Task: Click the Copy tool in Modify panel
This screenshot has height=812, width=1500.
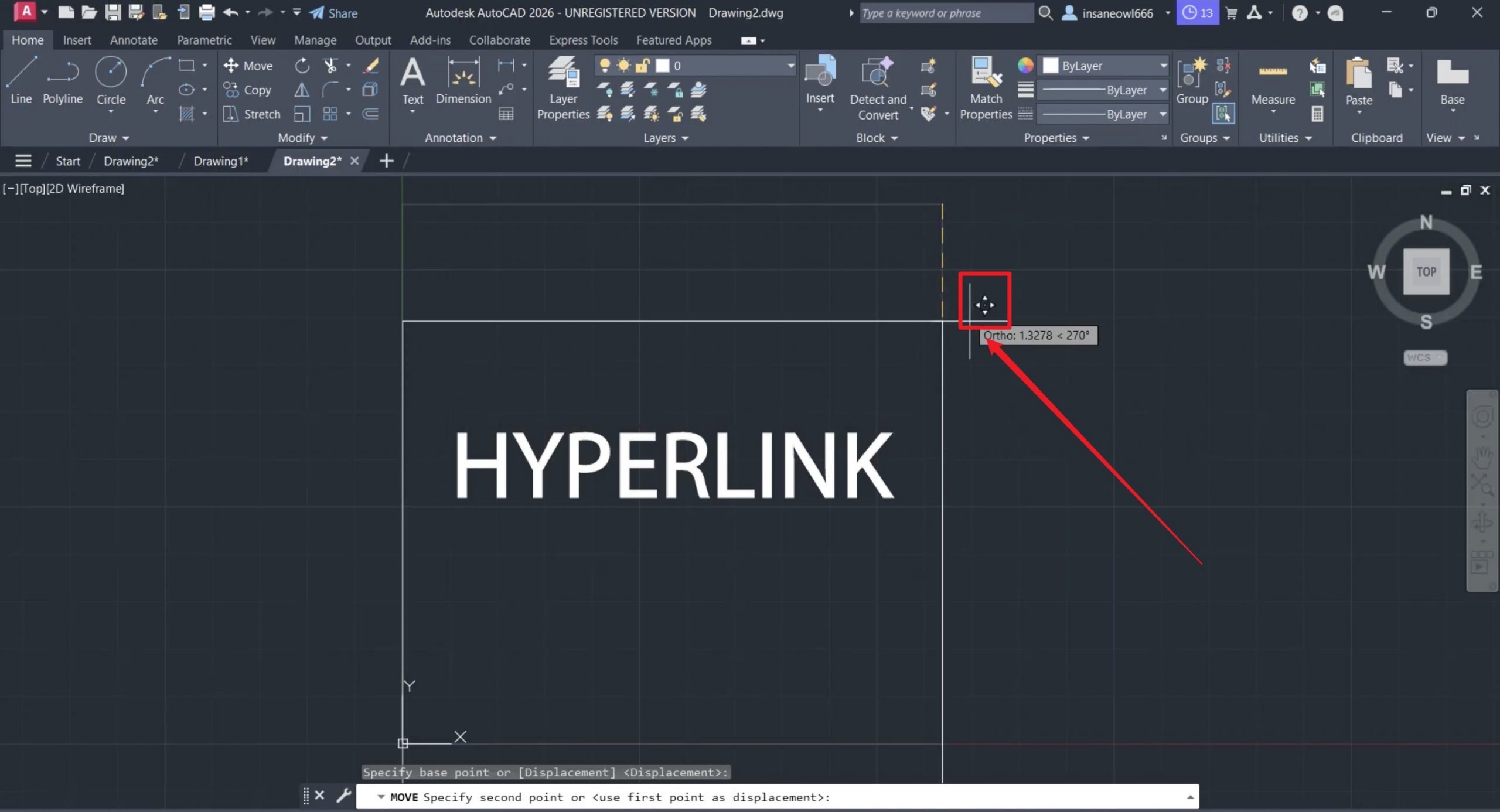Action: (x=247, y=90)
